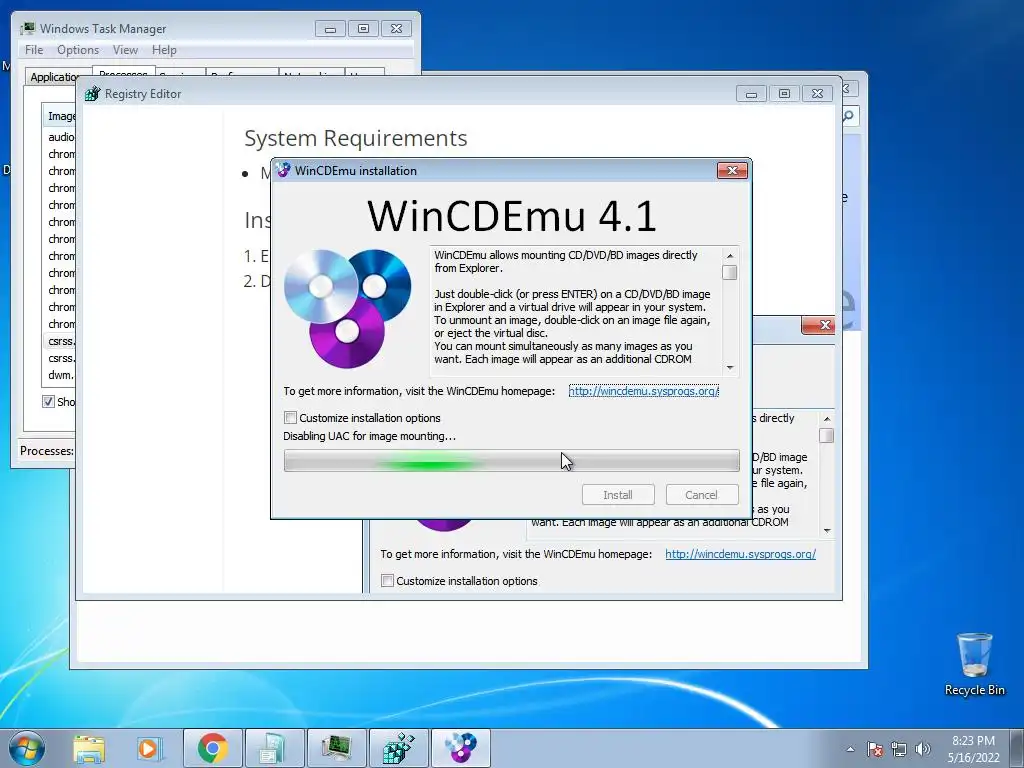Click the System Requirements heading
The height and width of the screenshot is (768, 1024).
tap(355, 138)
